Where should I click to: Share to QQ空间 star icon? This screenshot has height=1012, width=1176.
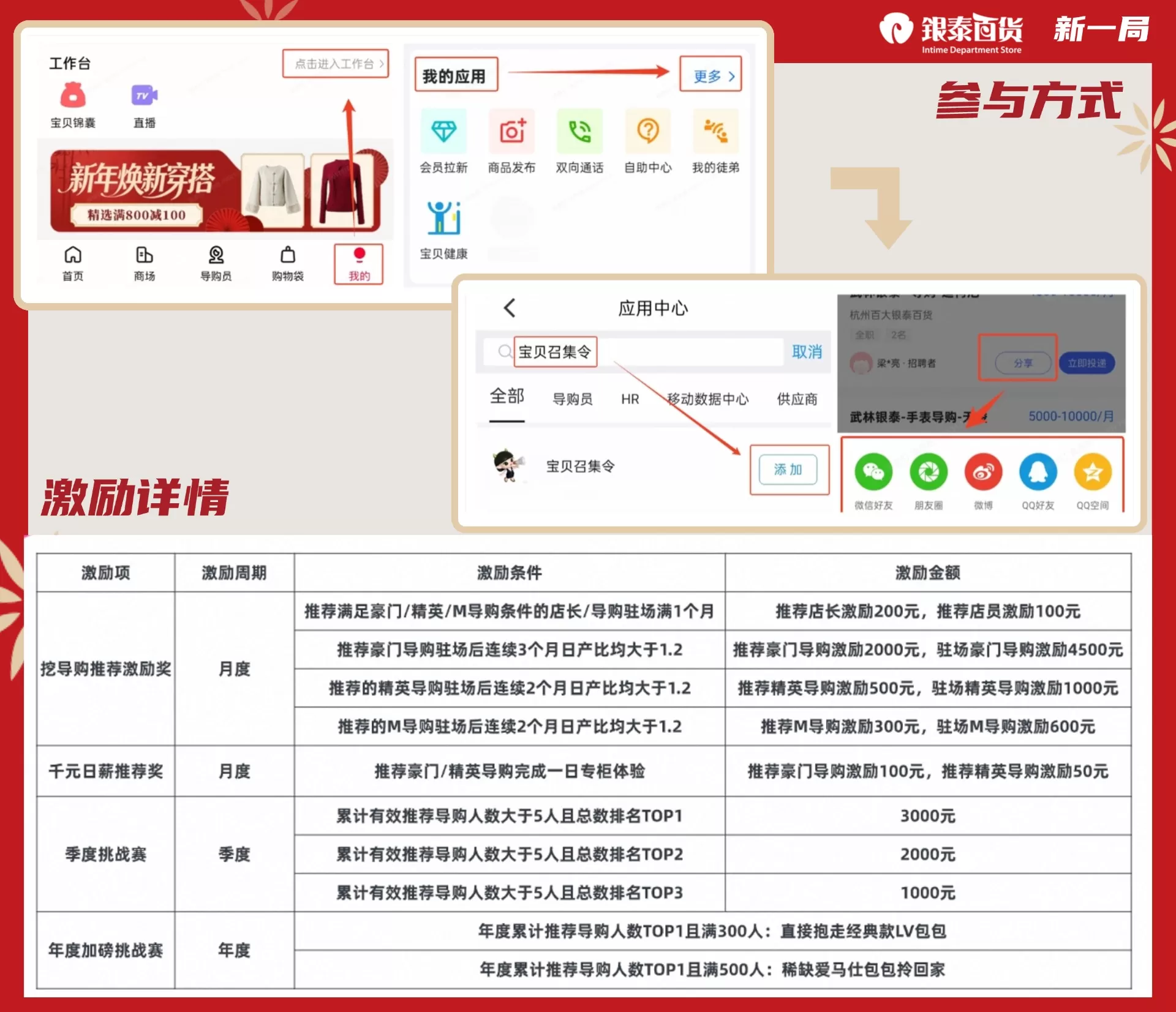pyautogui.click(x=1092, y=472)
